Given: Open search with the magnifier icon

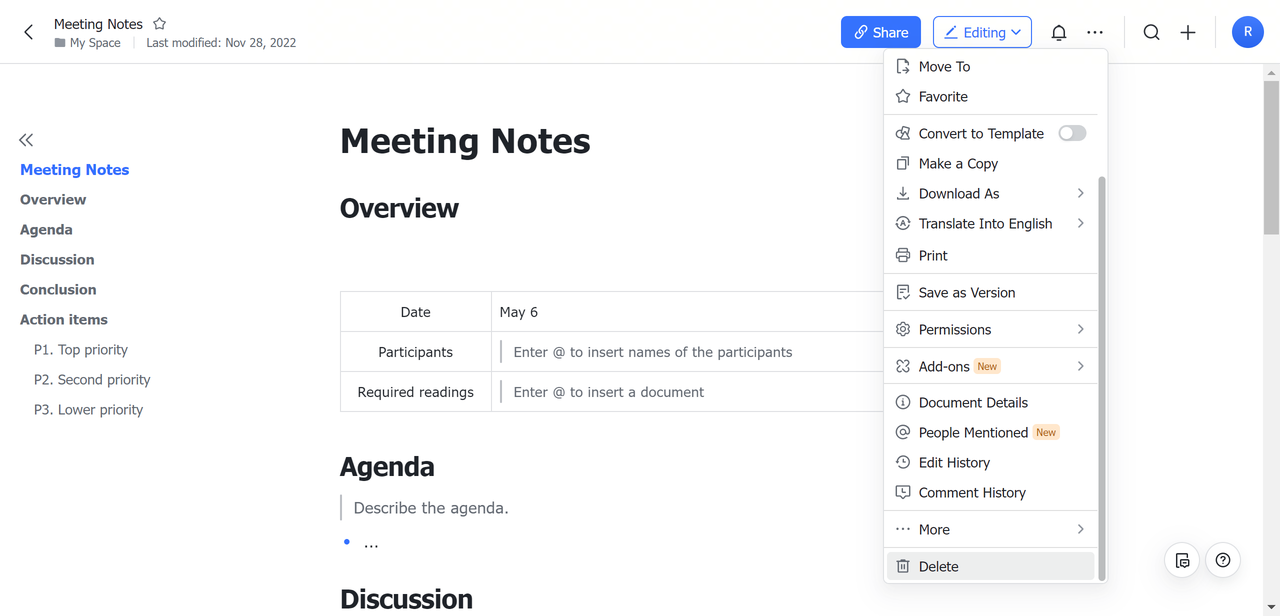Looking at the screenshot, I should [x=1151, y=32].
